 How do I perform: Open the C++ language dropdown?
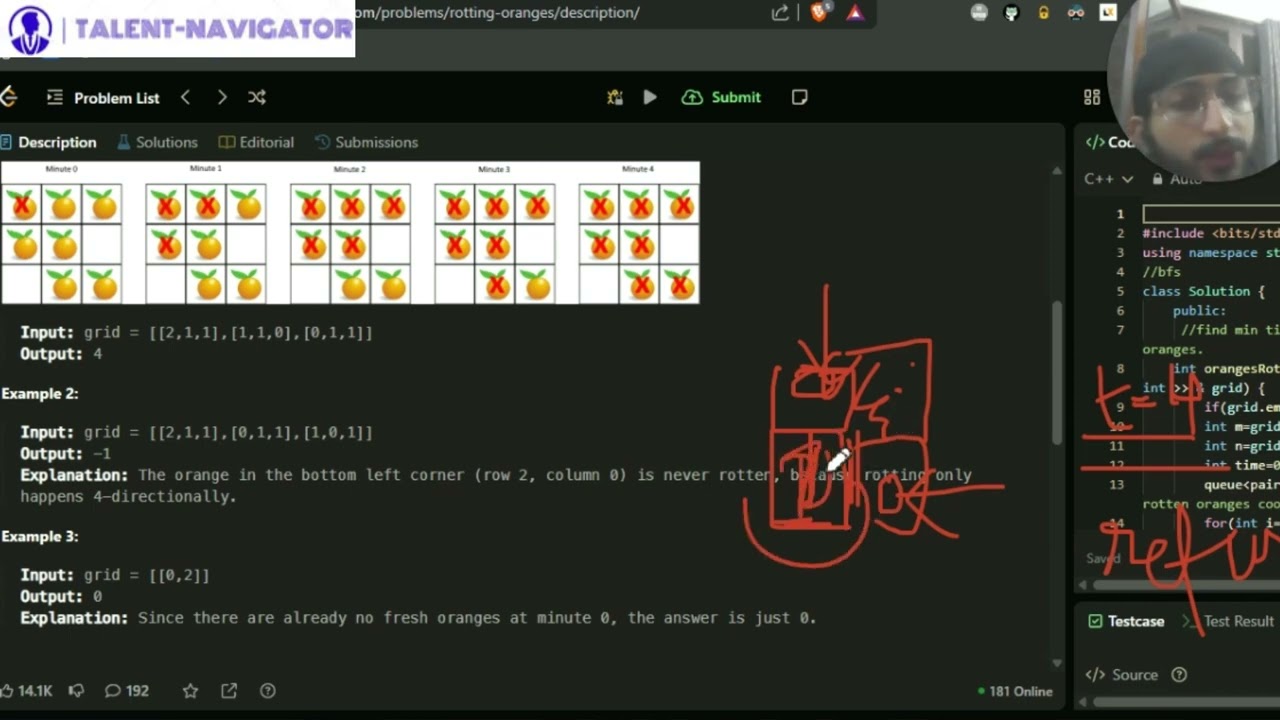tap(1108, 179)
